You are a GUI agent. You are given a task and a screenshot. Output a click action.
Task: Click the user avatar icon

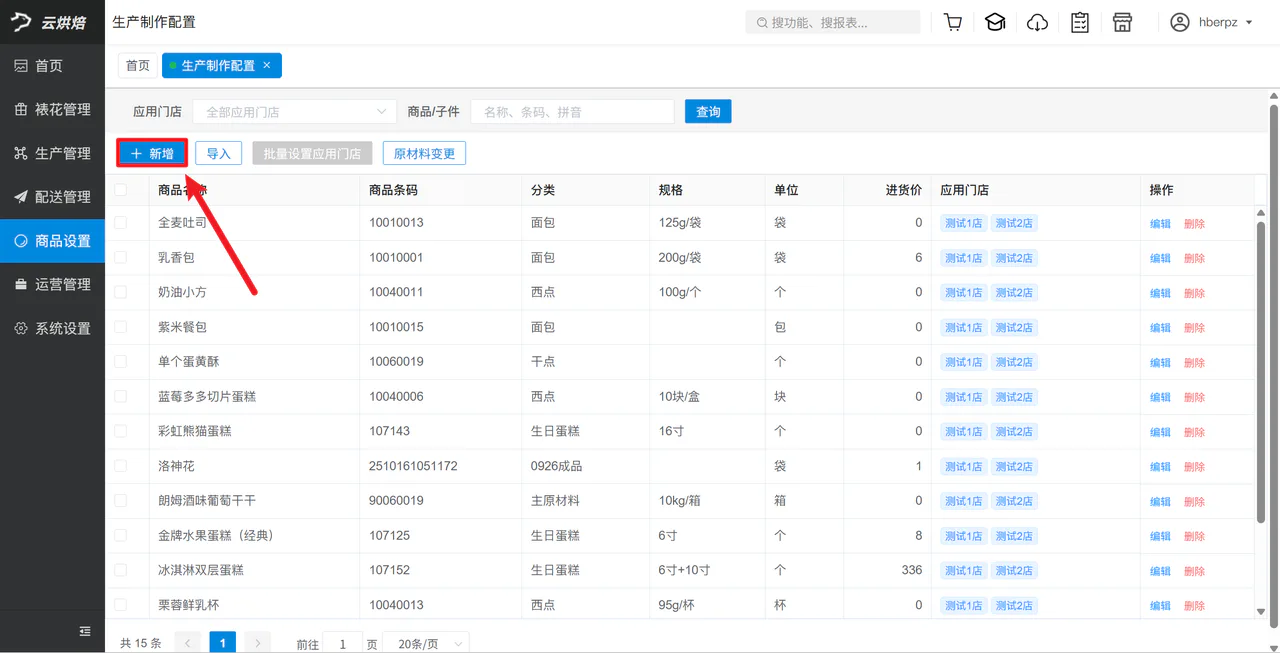(x=1180, y=22)
